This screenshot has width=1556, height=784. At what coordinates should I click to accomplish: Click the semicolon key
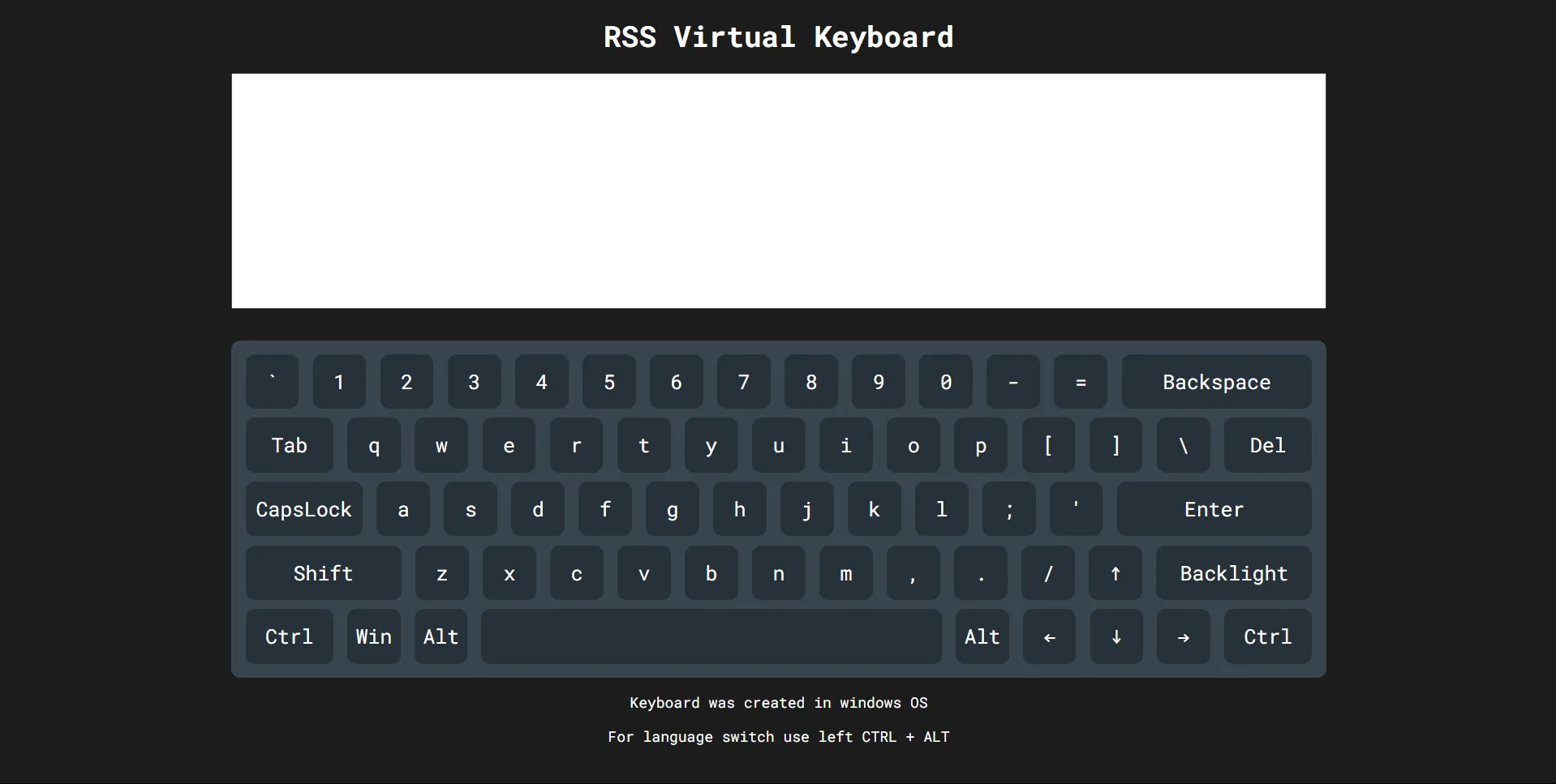click(1009, 509)
